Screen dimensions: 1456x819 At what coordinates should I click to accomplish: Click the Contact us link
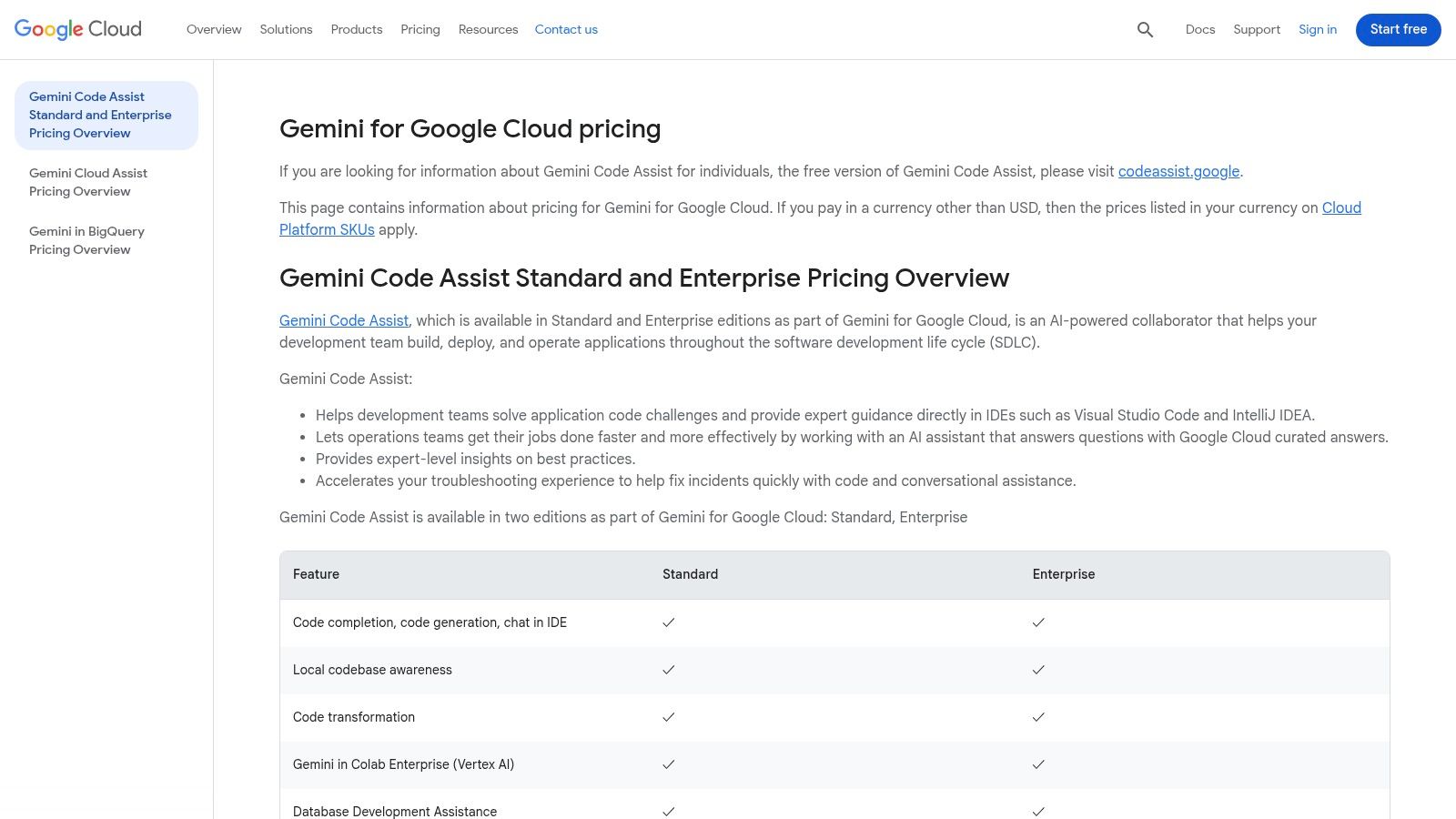click(566, 29)
